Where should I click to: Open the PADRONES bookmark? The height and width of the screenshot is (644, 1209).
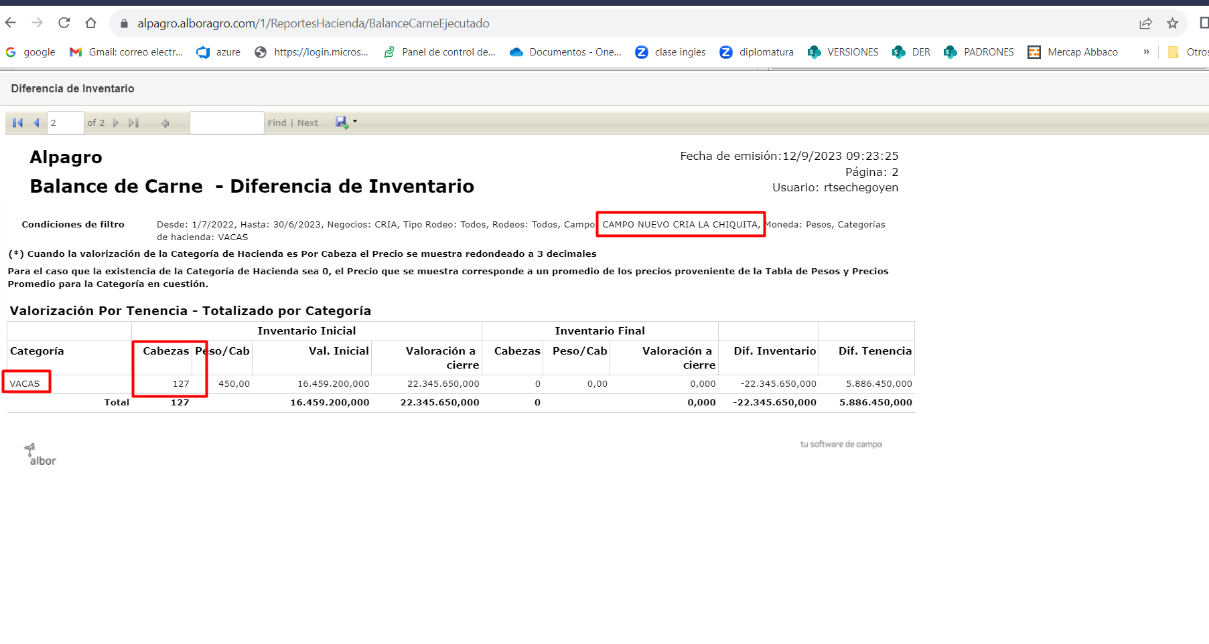[978, 52]
